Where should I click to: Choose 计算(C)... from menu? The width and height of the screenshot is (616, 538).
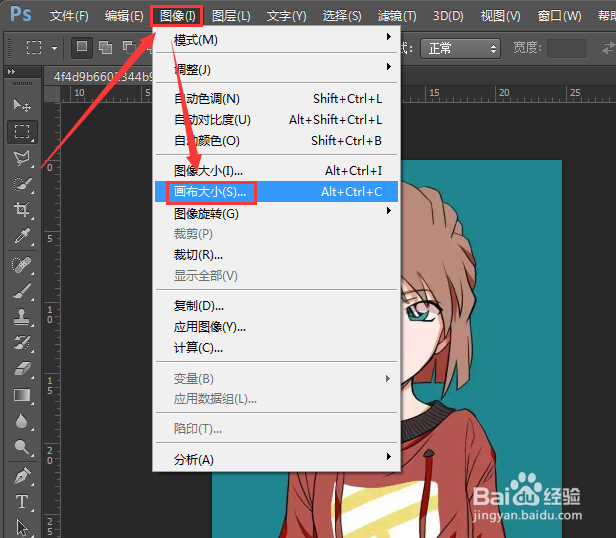click(277, 347)
